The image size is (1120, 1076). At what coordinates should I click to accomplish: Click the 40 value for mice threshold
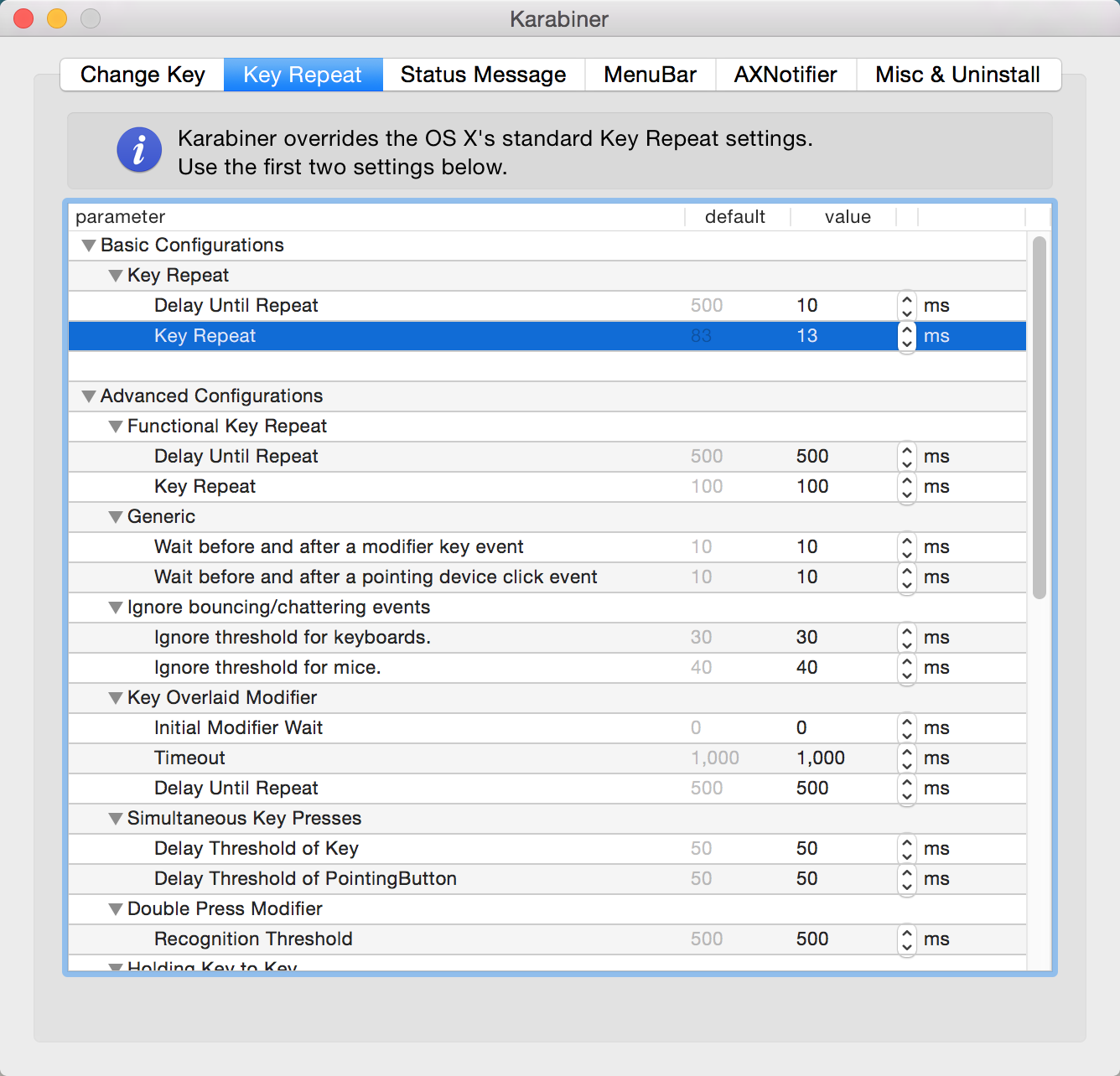806,668
